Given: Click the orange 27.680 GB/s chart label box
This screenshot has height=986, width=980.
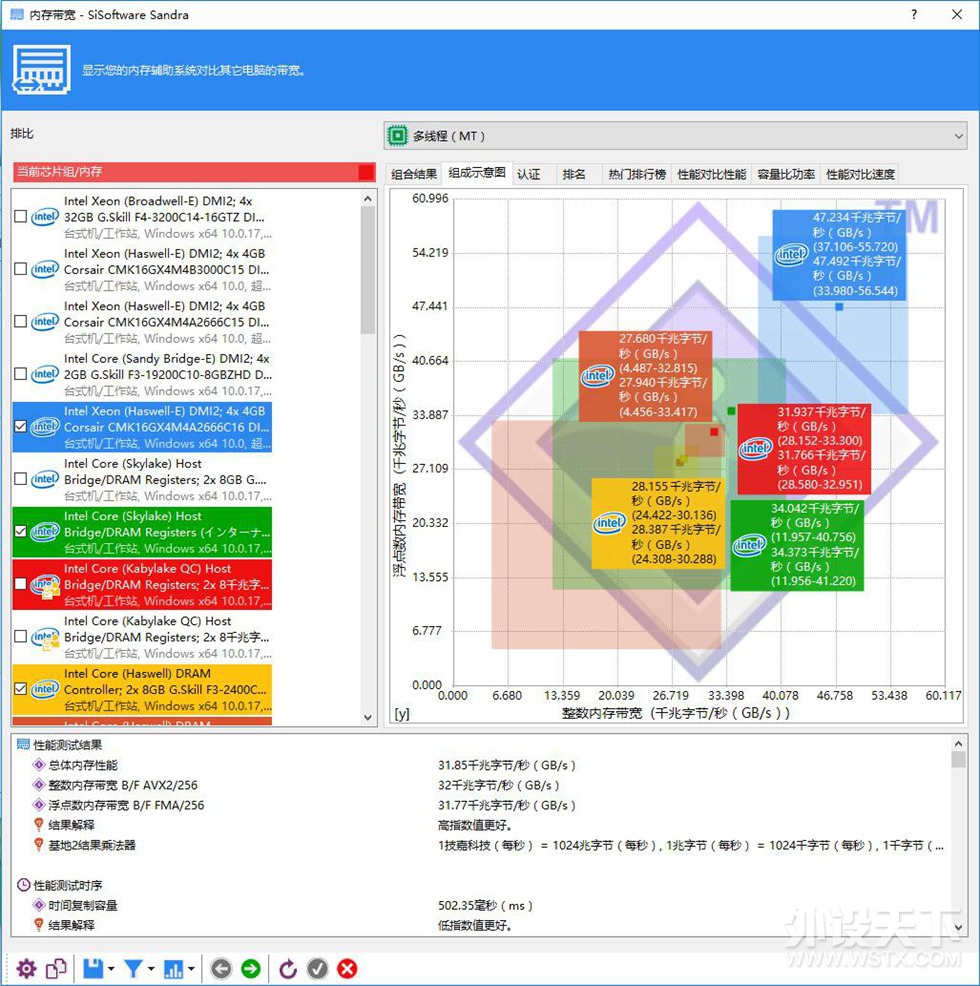Looking at the screenshot, I should pyautogui.click(x=645, y=375).
